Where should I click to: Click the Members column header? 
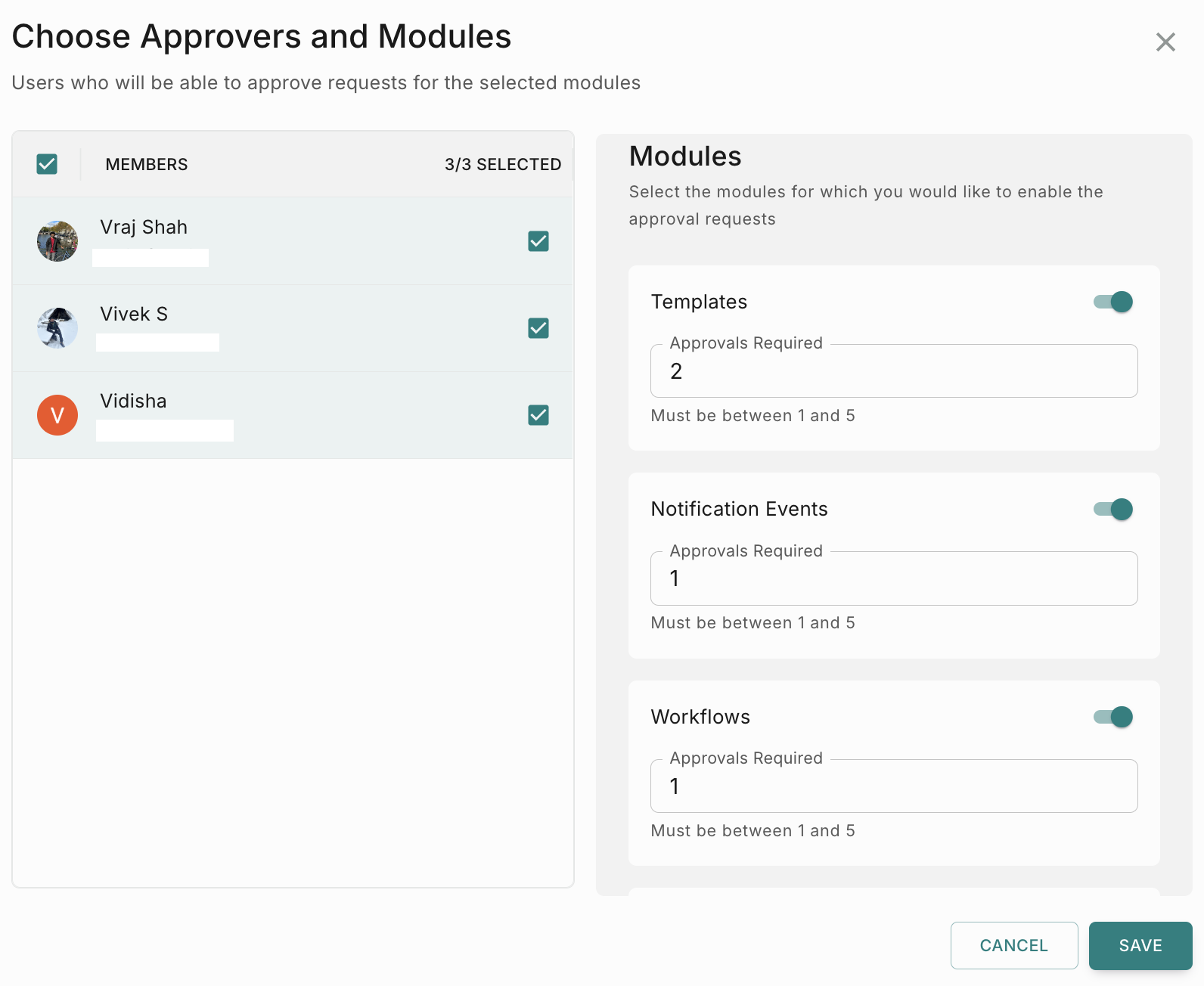click(147, 164)
